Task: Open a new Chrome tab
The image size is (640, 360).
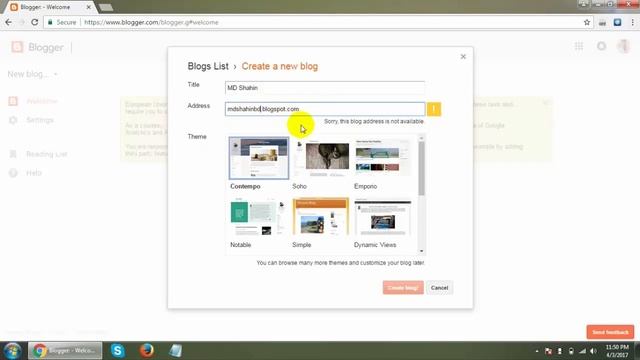Action: coord(106,7)
